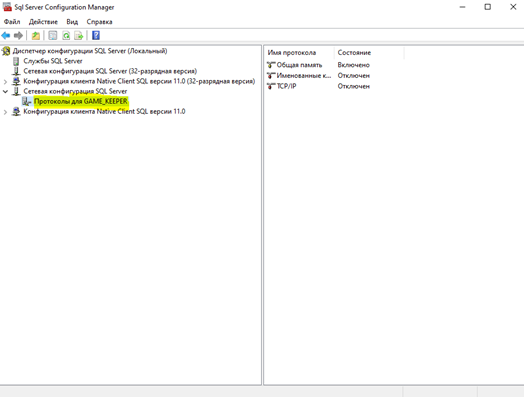Click the Протоколы для GAME_KEEPER icon
Image resolution: width=524 pixels, height=397 pixels.
(x=27, y=101)
